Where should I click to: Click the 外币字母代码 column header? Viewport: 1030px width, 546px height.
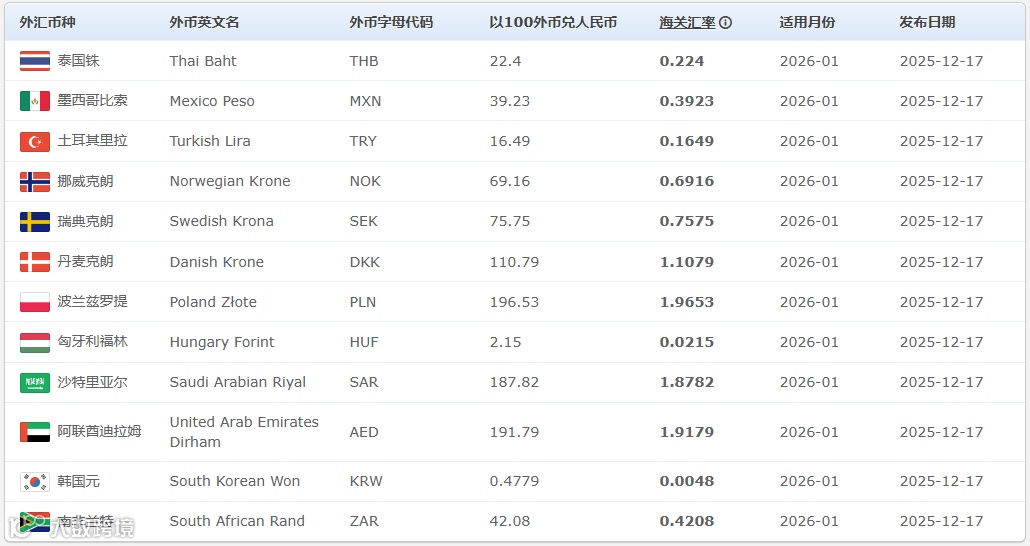click(391, 22)
